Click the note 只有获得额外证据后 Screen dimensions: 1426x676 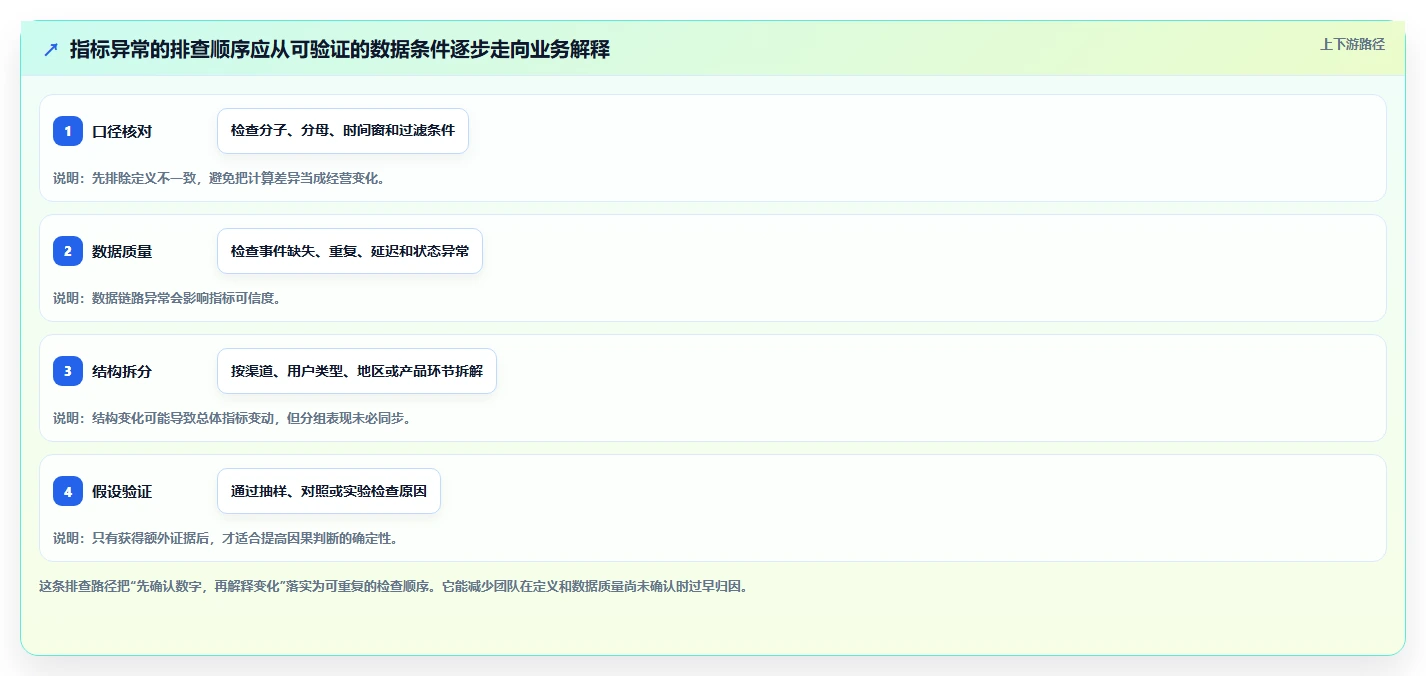[x=226, y=538]
